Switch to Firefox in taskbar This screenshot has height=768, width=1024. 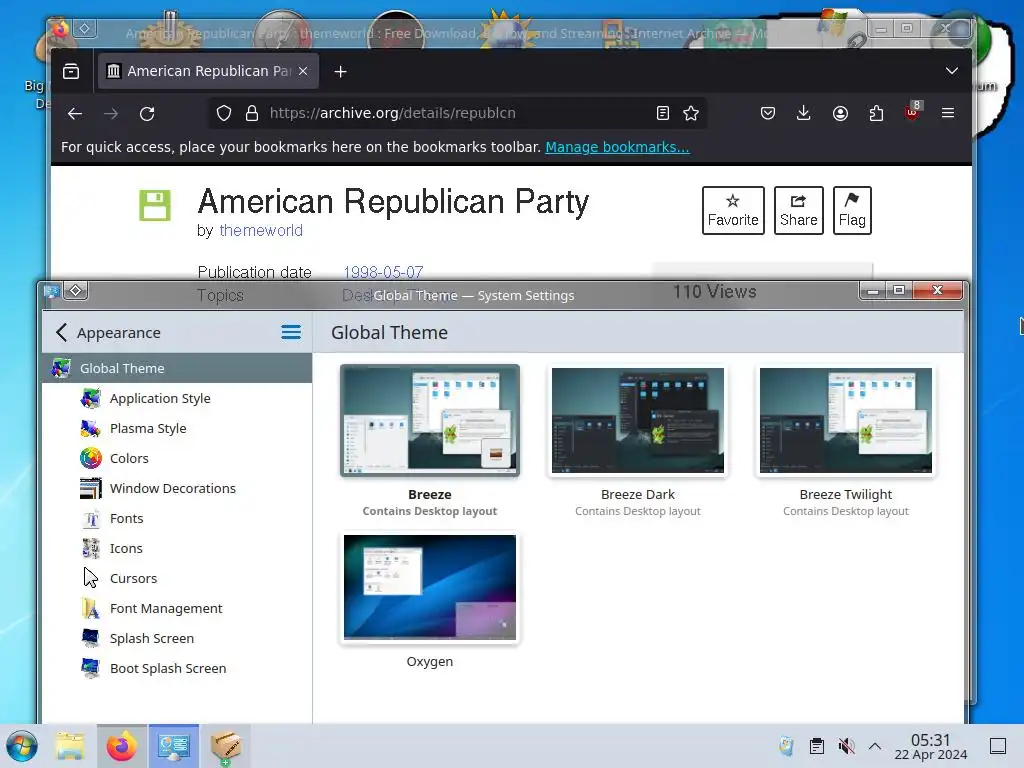coord(122,746)
